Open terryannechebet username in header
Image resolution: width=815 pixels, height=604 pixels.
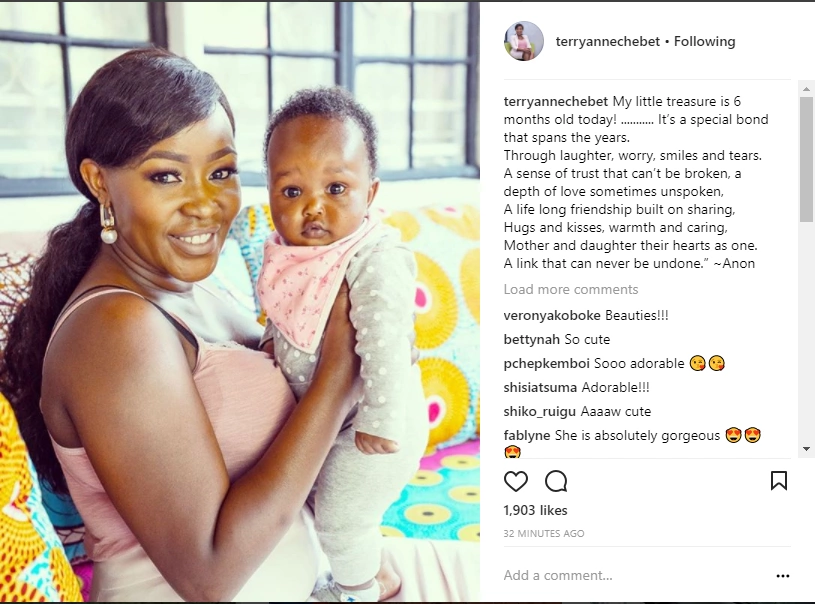coord(608,42)
